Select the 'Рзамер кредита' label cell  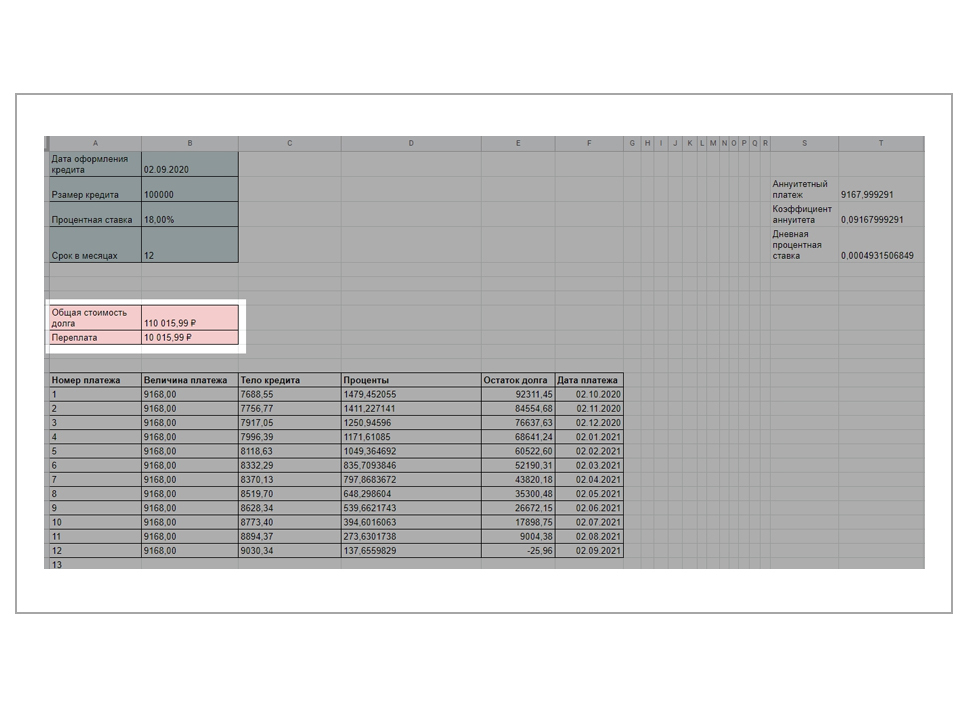click(x=96, y=189)
